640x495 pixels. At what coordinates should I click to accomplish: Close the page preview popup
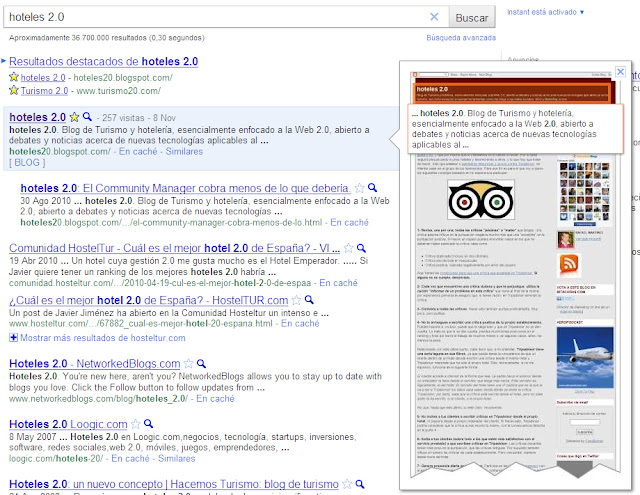click(x=620, y=72)
